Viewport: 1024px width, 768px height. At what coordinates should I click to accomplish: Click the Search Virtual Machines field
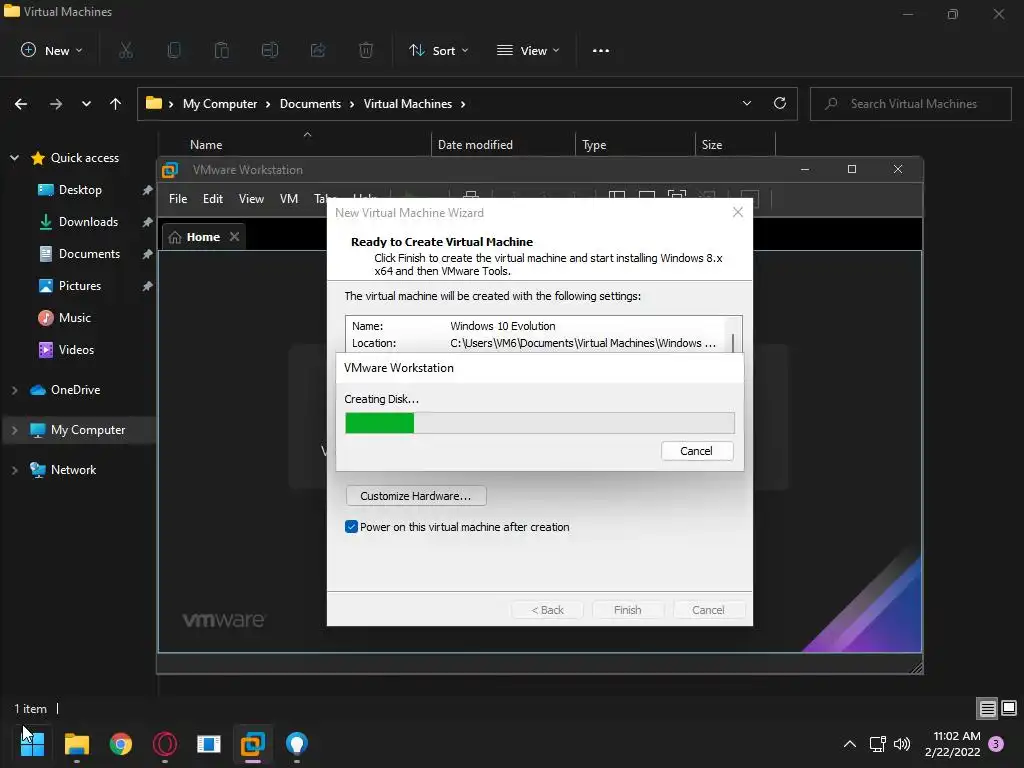point(911,104)
